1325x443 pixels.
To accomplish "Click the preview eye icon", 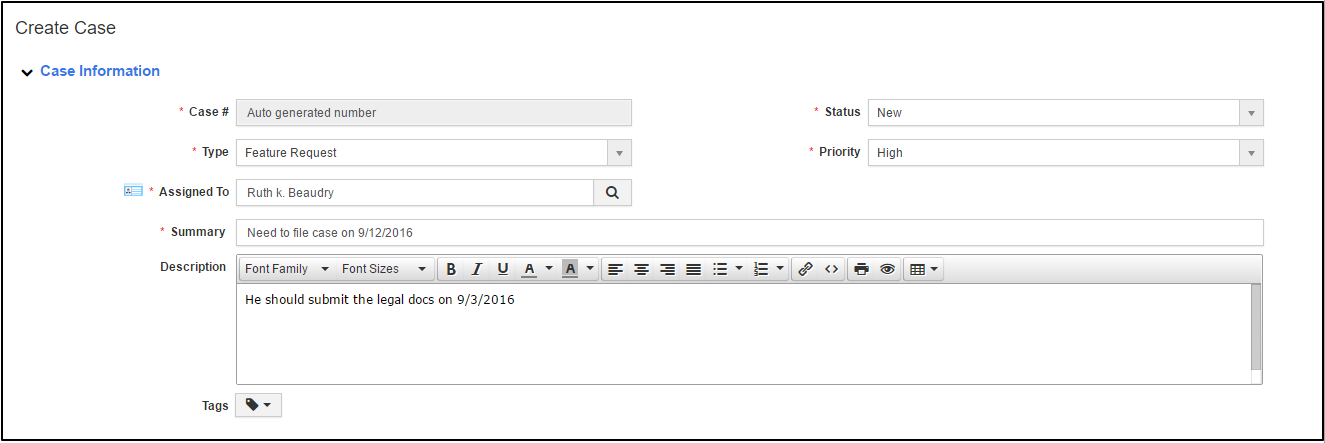I will [887, 269].
